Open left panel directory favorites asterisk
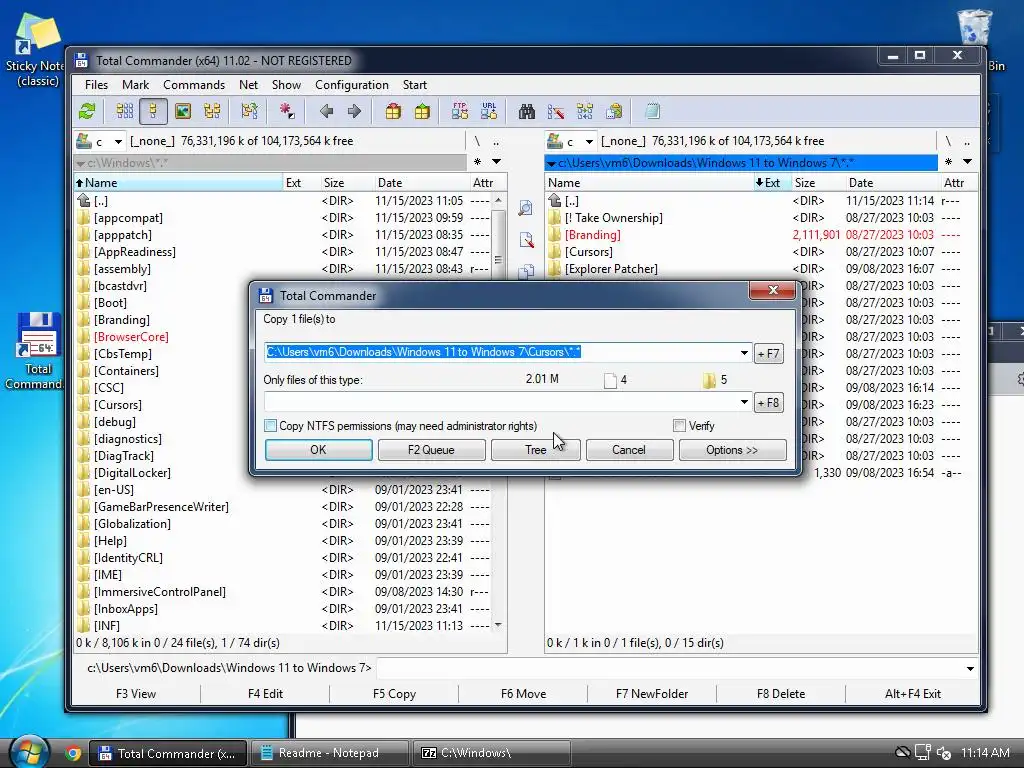 tap(477, 162)
